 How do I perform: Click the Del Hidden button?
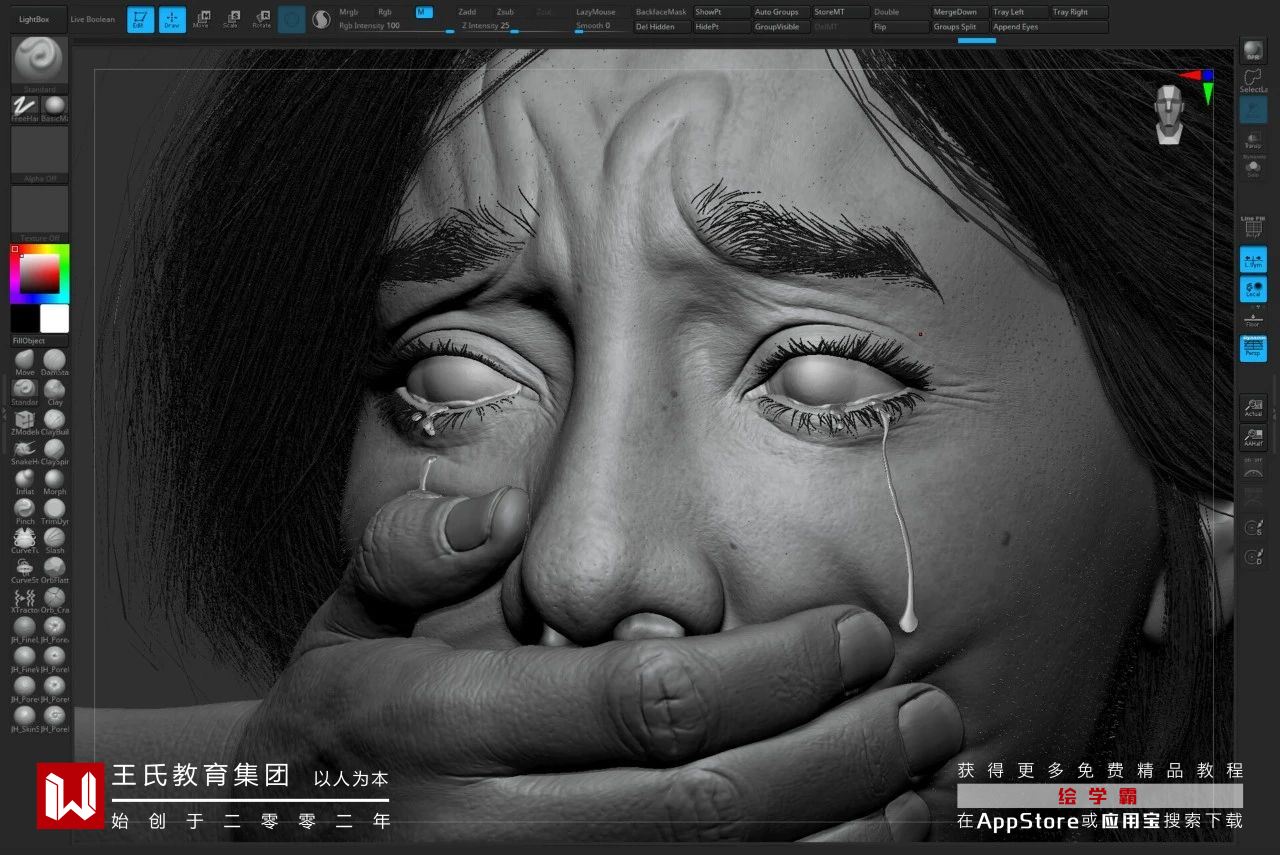pyautogui.click(x=661, y=27)
